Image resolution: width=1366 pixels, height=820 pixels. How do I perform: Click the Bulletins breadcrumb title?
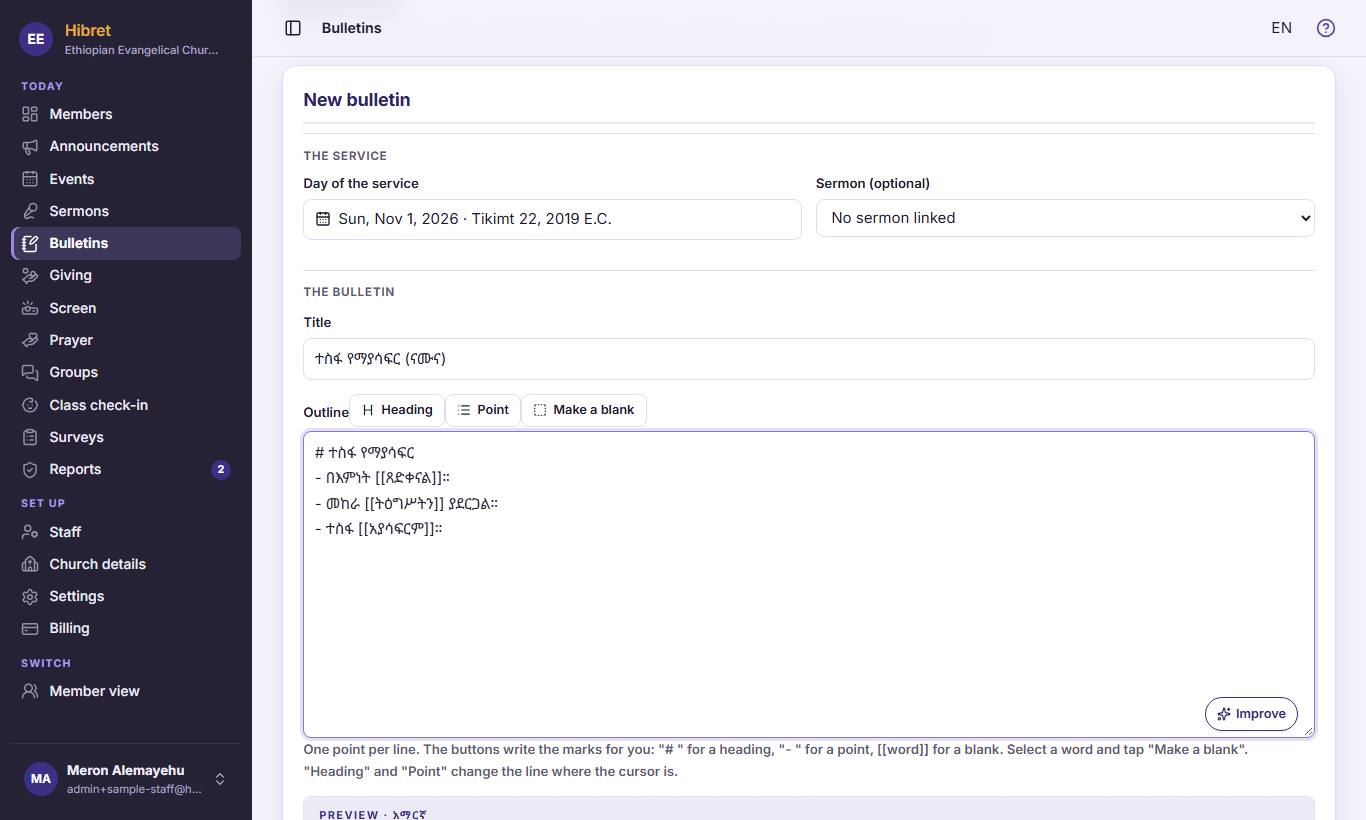click(x=352, y=28)
